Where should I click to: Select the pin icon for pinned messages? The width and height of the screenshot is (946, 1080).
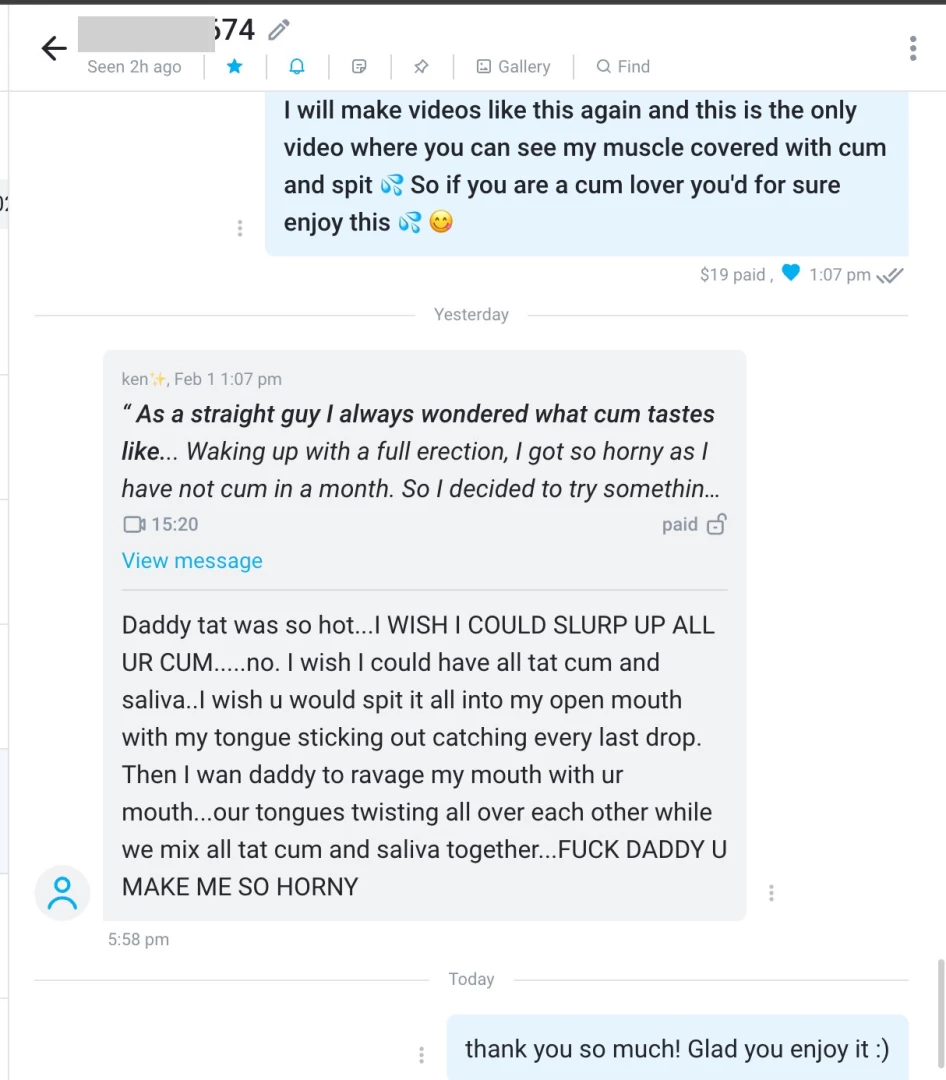click(x=421, y=66)
